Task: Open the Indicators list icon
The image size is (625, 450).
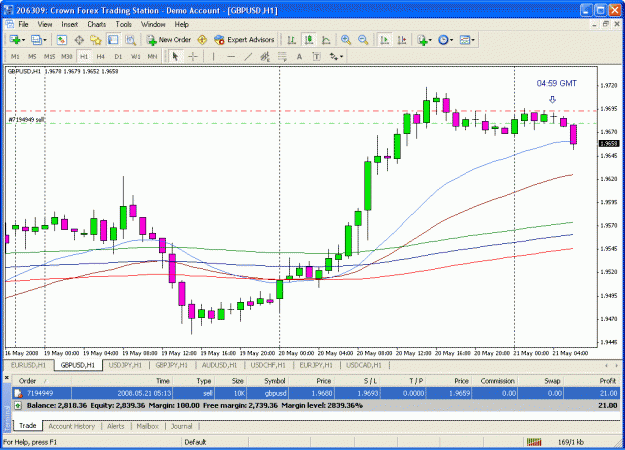Action: pyautogui.click(x=422, y=40)
